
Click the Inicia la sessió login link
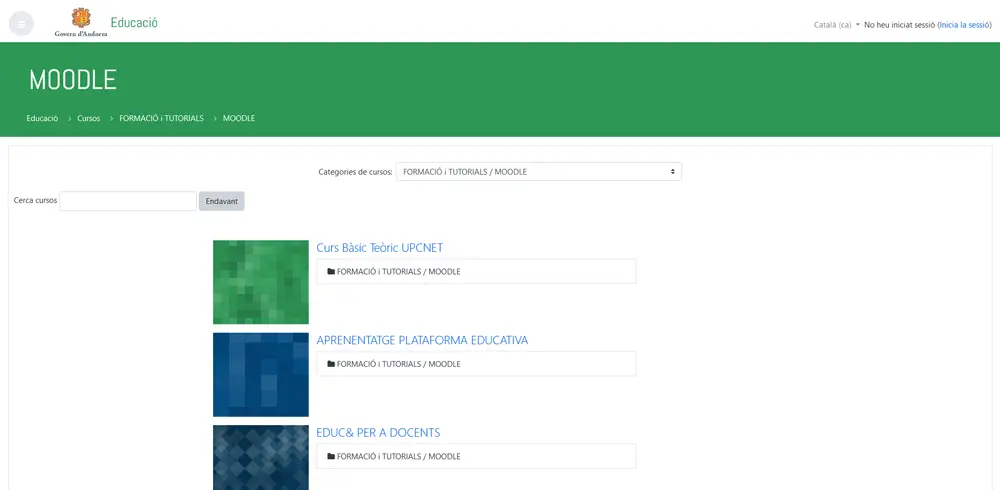click(964, 25)
